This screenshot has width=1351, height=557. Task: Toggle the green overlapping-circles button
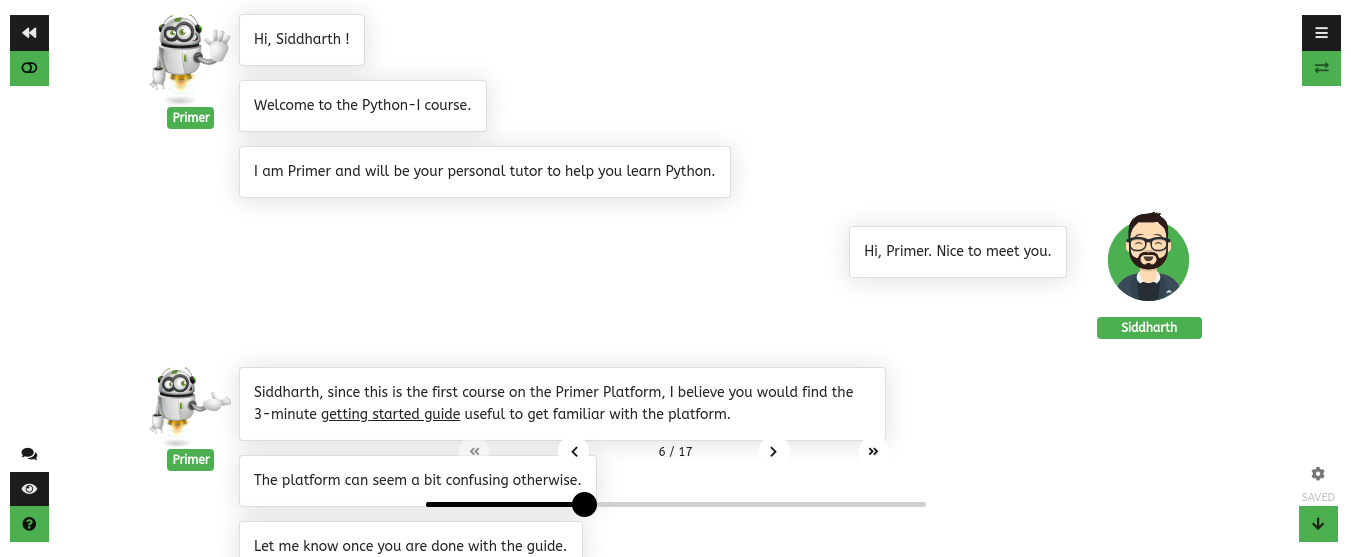coord(29,68)
